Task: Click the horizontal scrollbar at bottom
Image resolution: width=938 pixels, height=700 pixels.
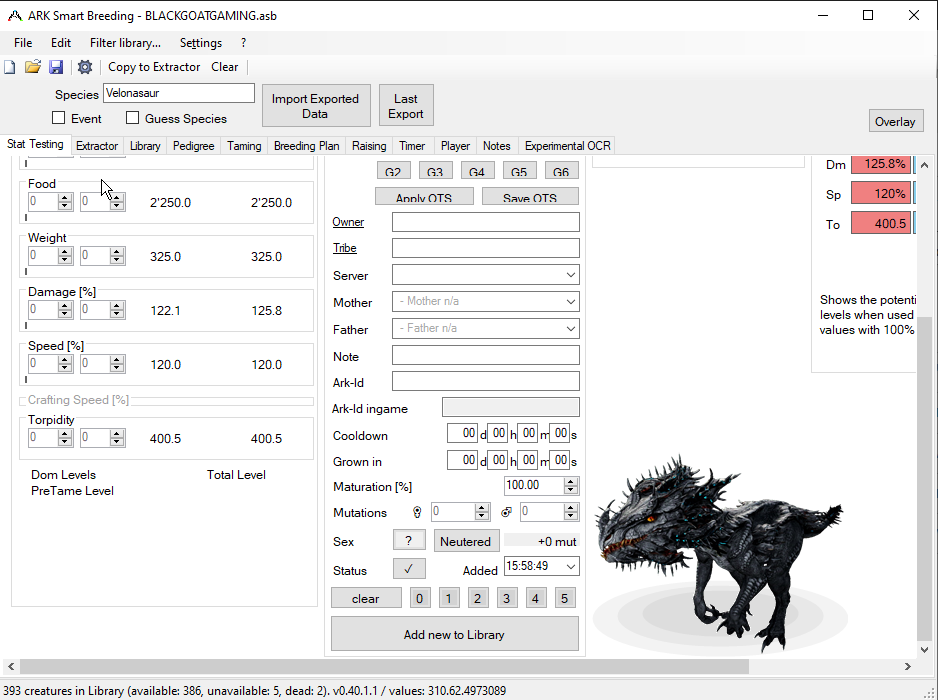Action: coord(460,666)
